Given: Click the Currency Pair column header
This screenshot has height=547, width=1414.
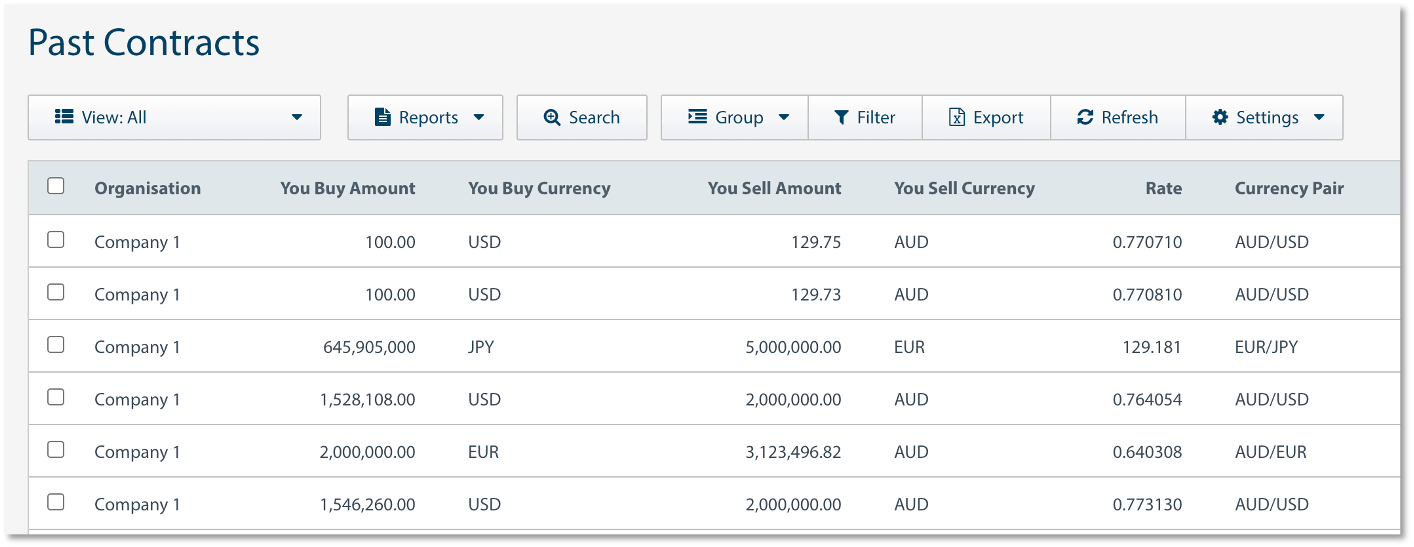Looking at the screenshot, I should pos(1289,188).
